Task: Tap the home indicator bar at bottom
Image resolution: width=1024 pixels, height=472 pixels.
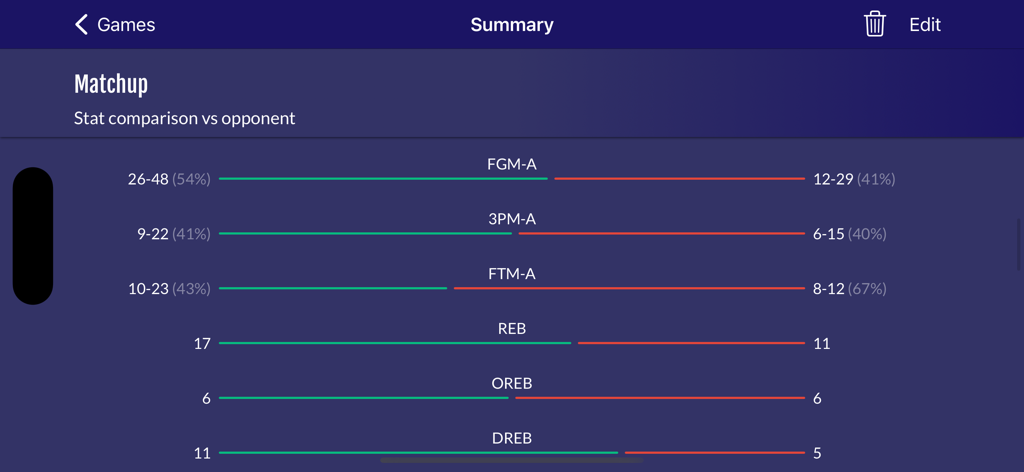Action: tap(512, 461)
